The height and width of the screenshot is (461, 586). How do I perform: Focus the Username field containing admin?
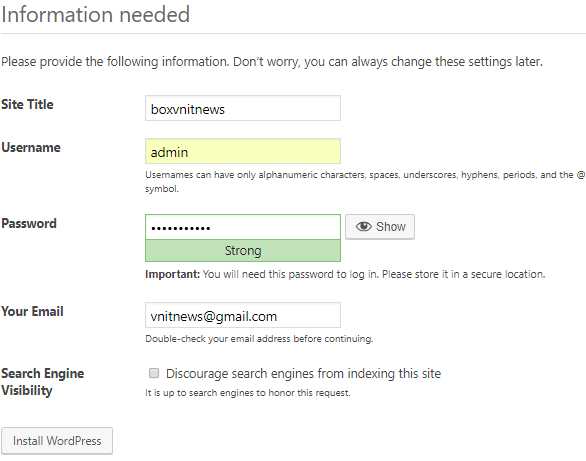coord(243,151)
